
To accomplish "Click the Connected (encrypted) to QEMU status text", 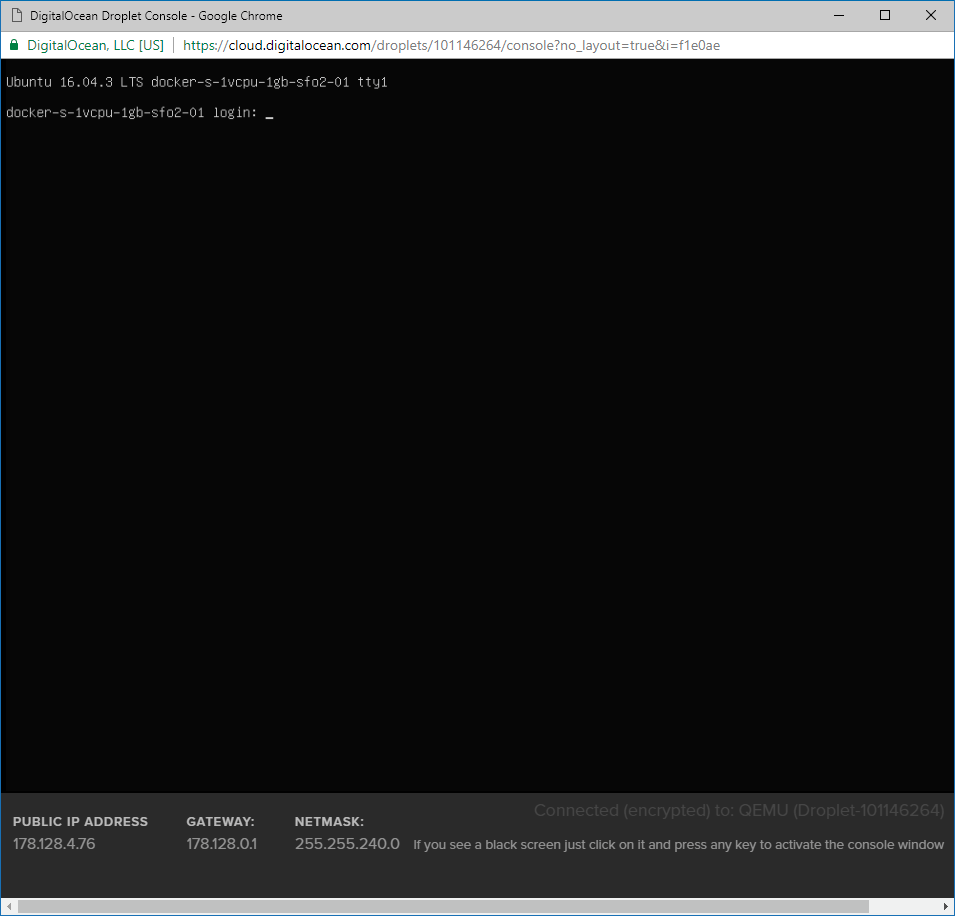I will 739,810.
